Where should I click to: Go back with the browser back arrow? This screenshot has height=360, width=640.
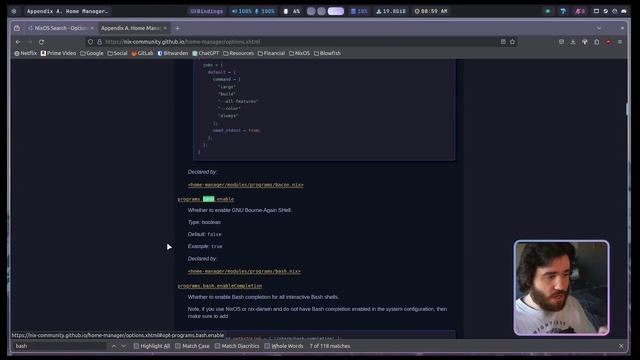point(18,42)
